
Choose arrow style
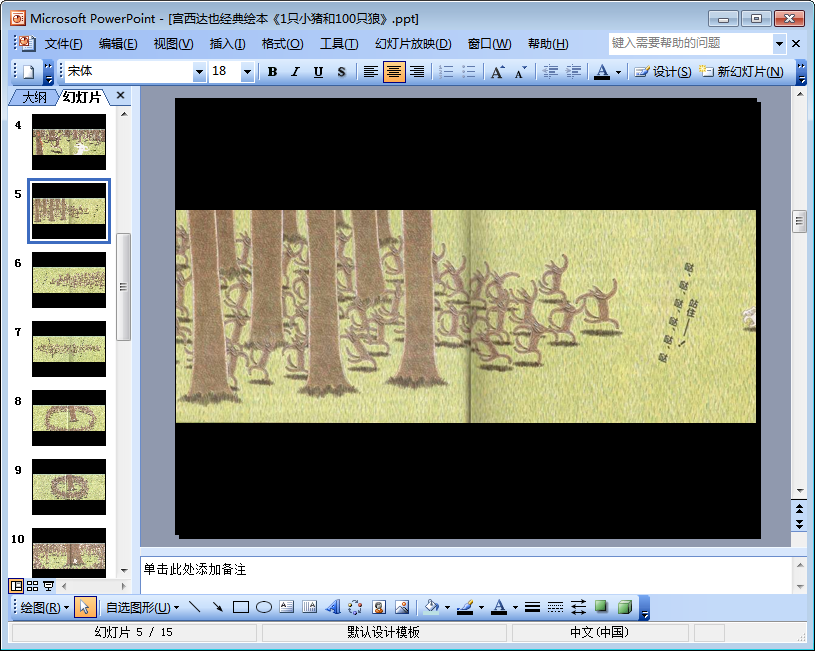578,607
